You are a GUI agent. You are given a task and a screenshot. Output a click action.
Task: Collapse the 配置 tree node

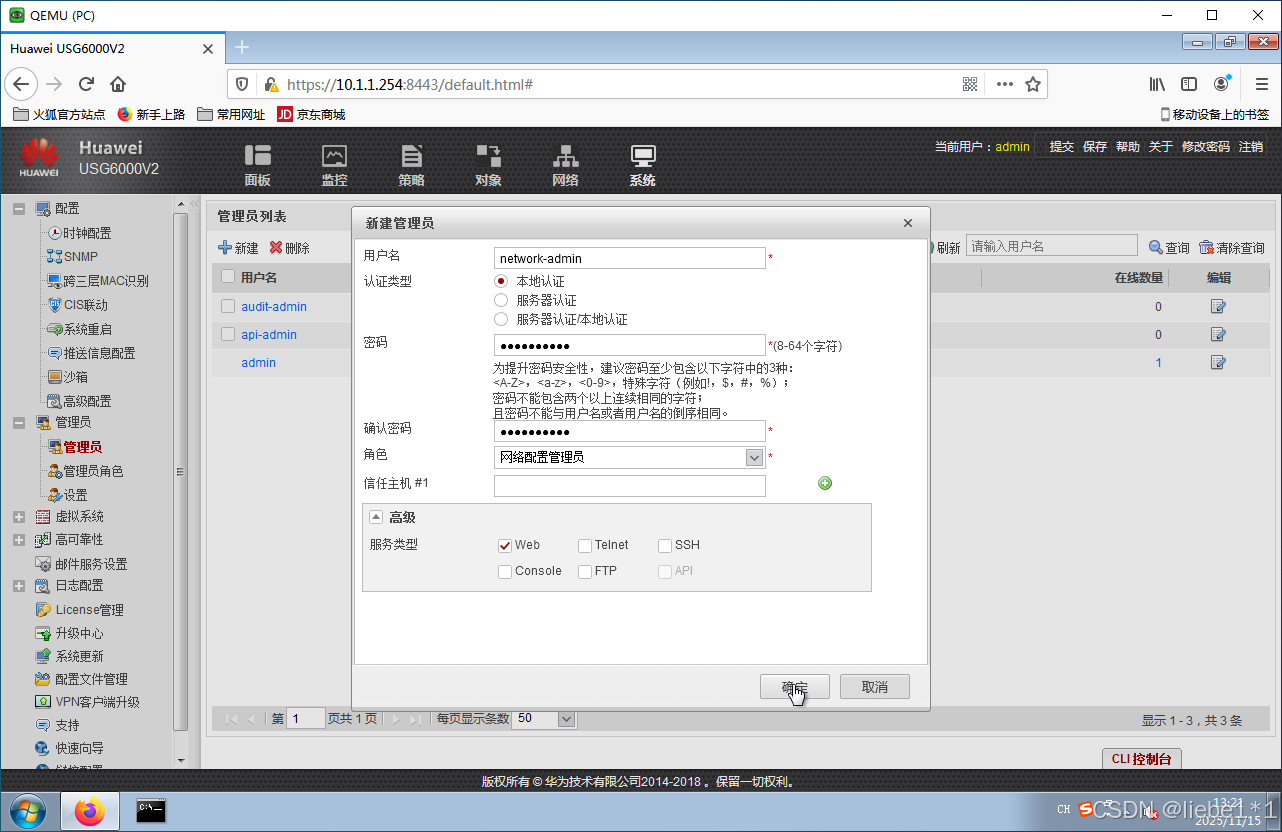tap(19, 208)
